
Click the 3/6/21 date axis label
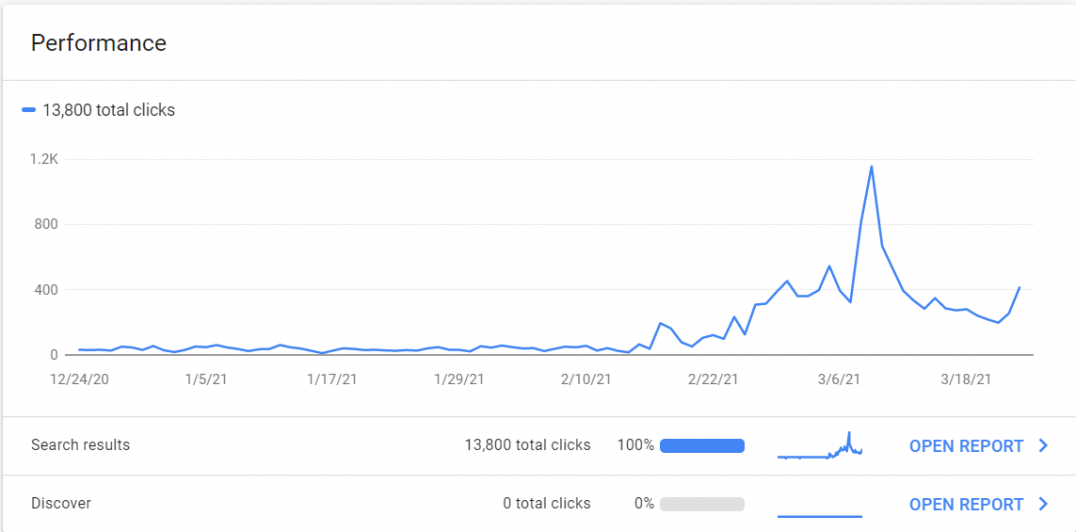coord(839,379)
